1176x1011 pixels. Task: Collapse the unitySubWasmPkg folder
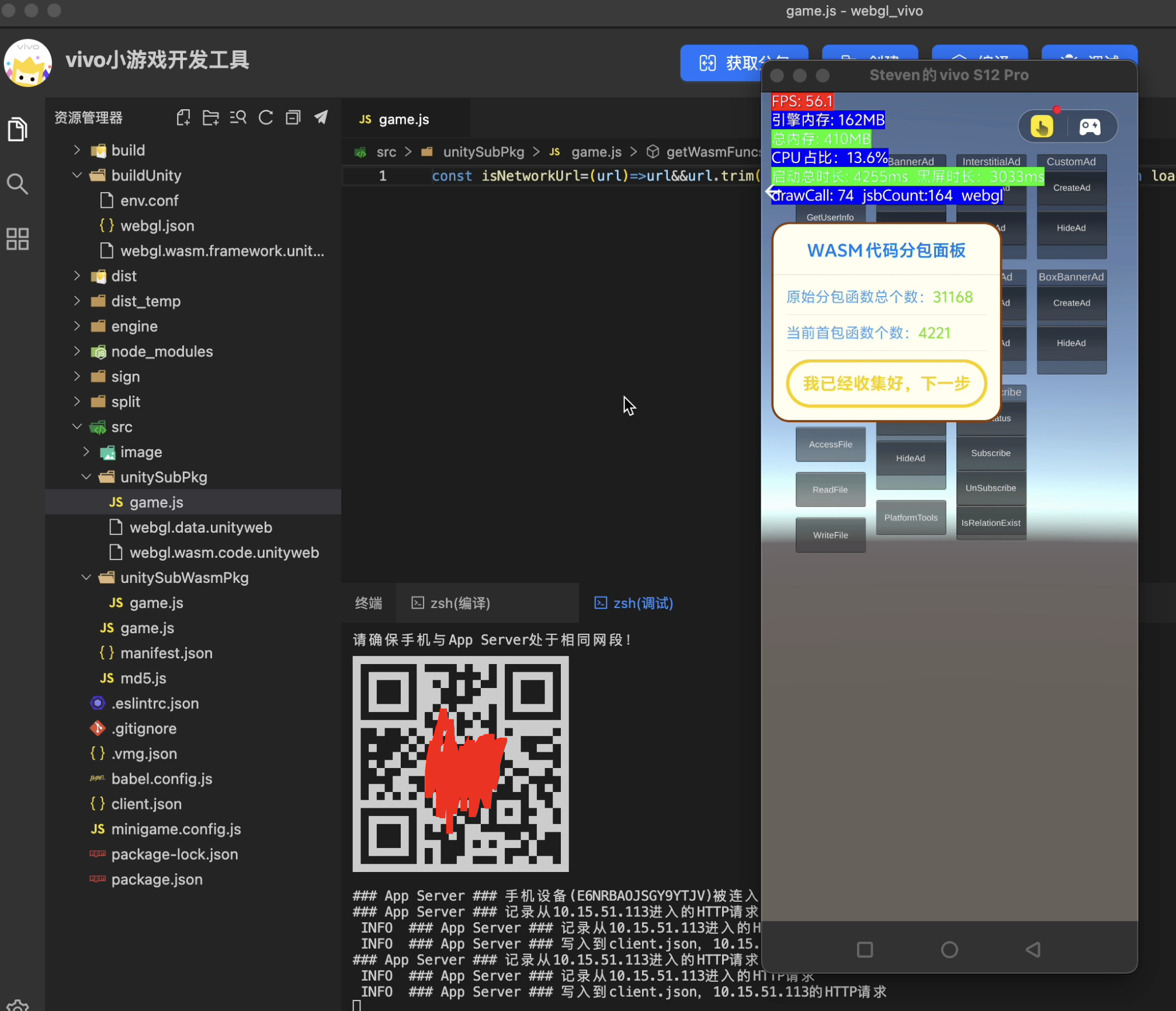[x=86, y=577]
